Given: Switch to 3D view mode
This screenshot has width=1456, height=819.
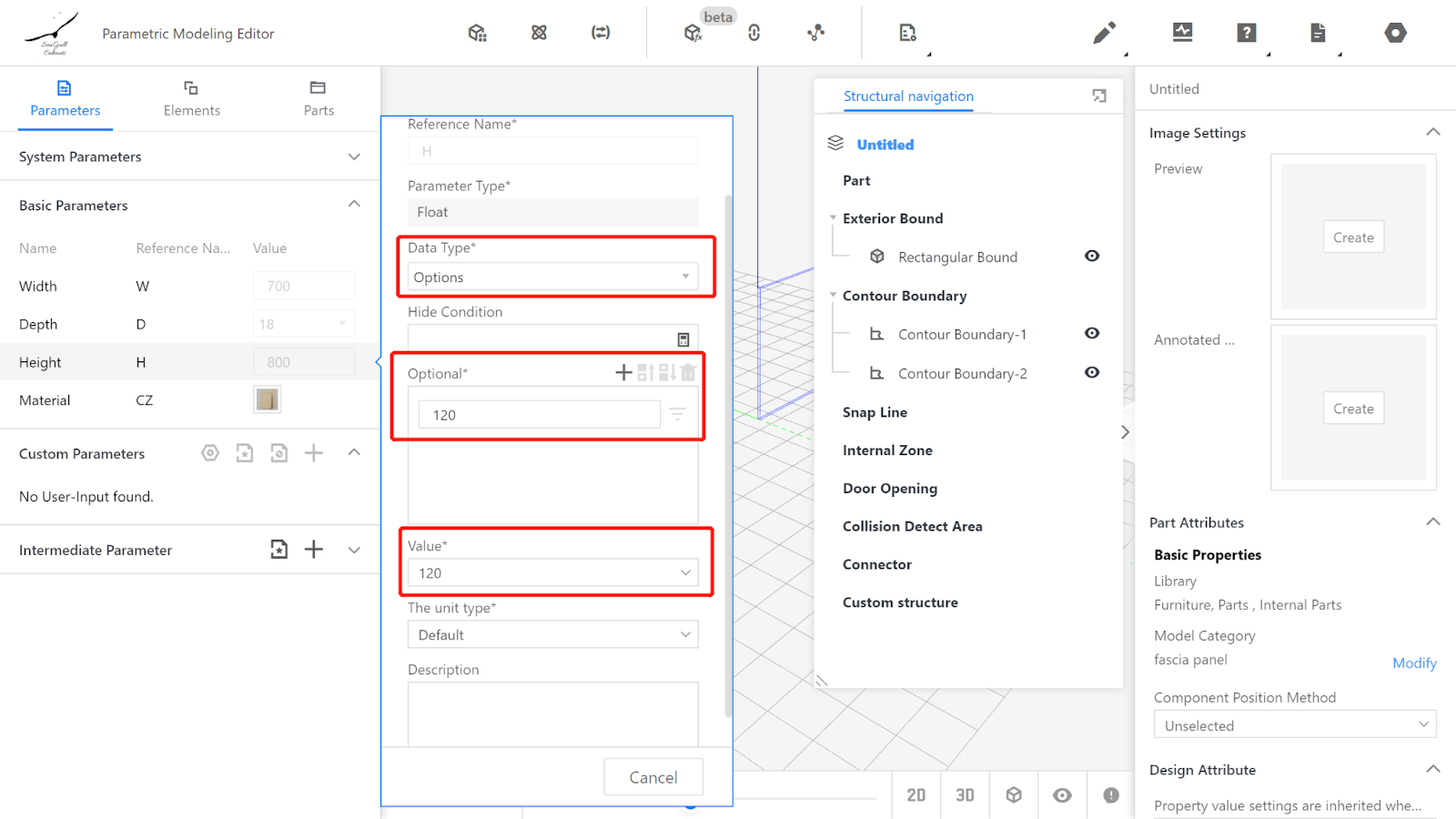Looking at the screenshot, I should click(965, 795).
